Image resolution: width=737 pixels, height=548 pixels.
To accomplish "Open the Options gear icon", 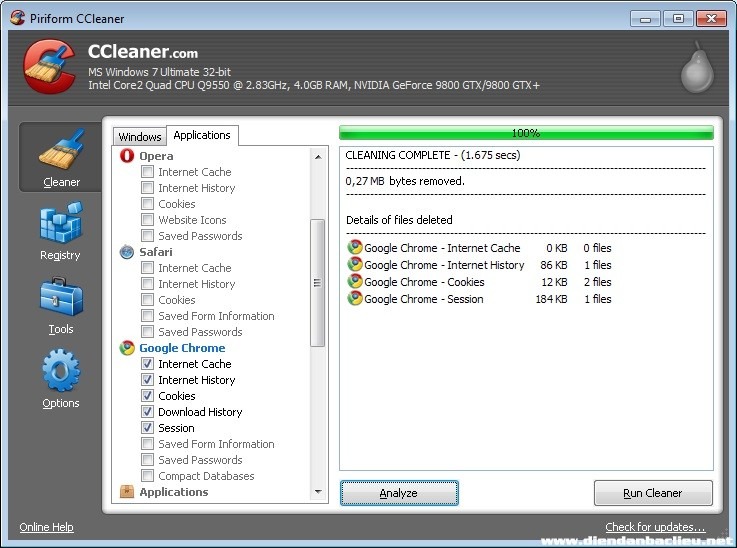I will tap(60, 371).
